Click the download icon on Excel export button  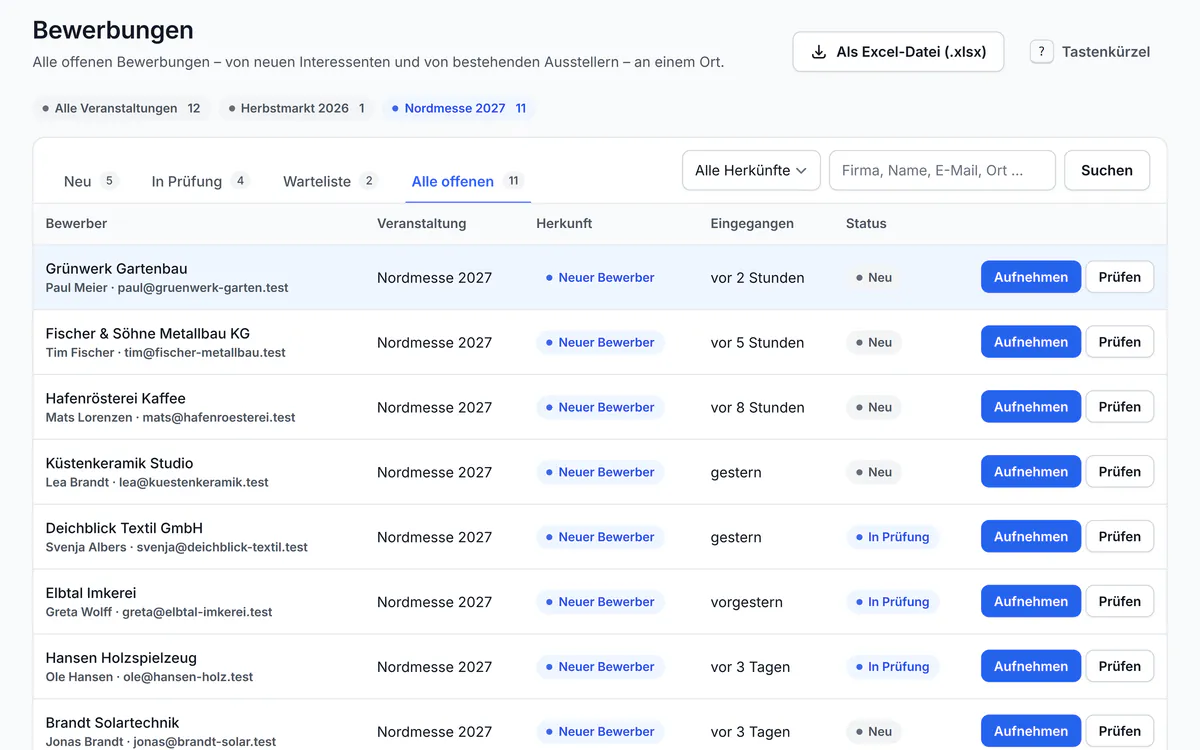(818, 52)
